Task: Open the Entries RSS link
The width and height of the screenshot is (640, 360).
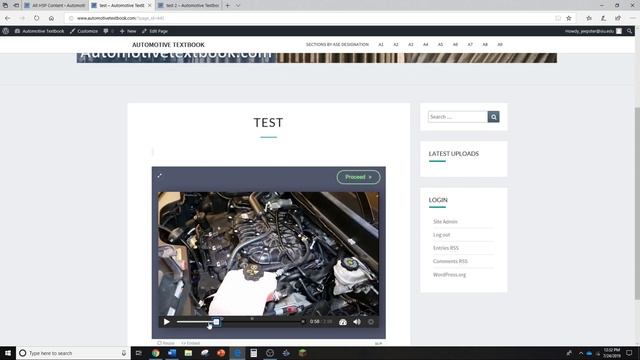Action: tap(446, 248)
